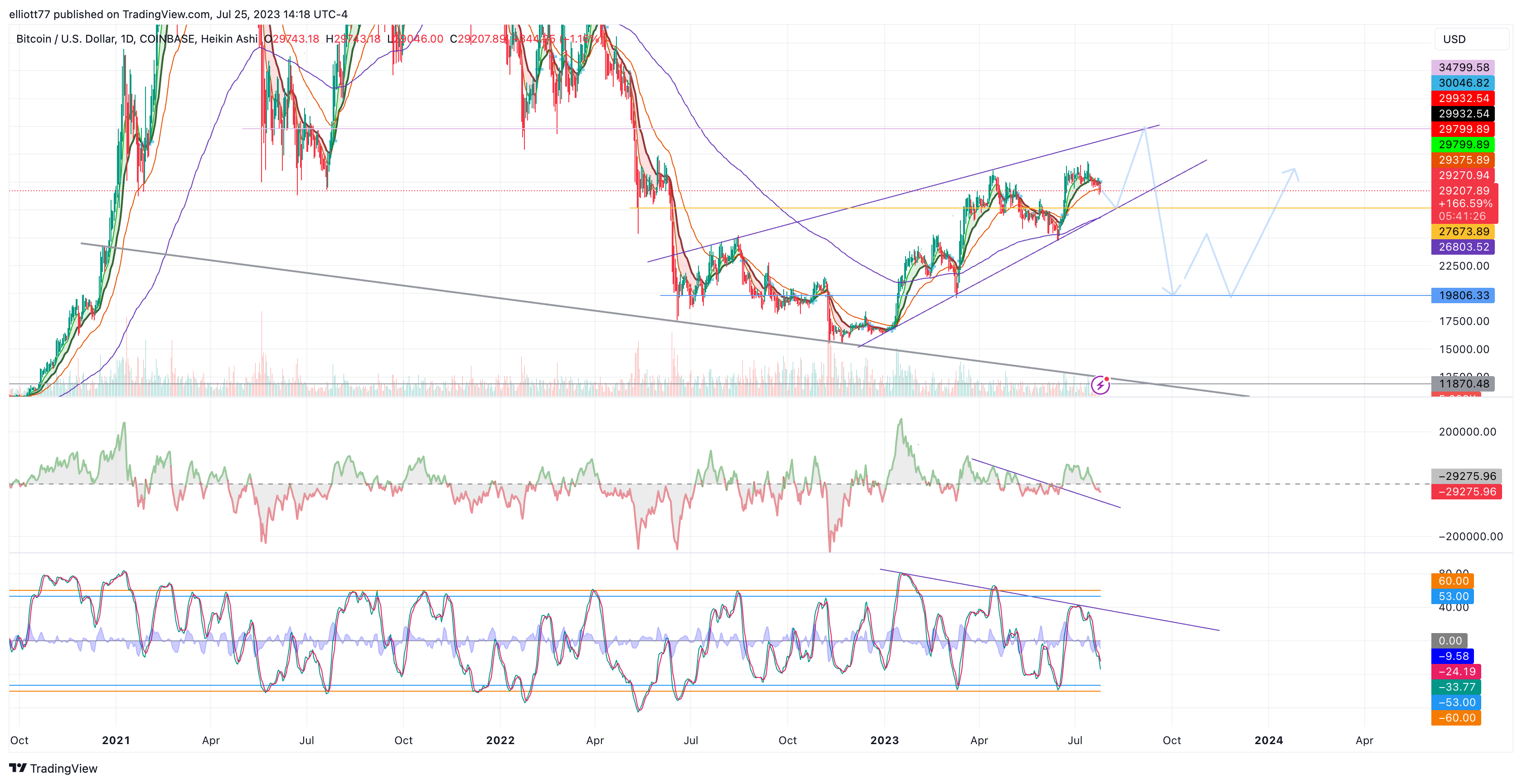Screen dimensions: 1522x784
Task: Click the purple lightning flash event icon
Action: (1100, 386)
